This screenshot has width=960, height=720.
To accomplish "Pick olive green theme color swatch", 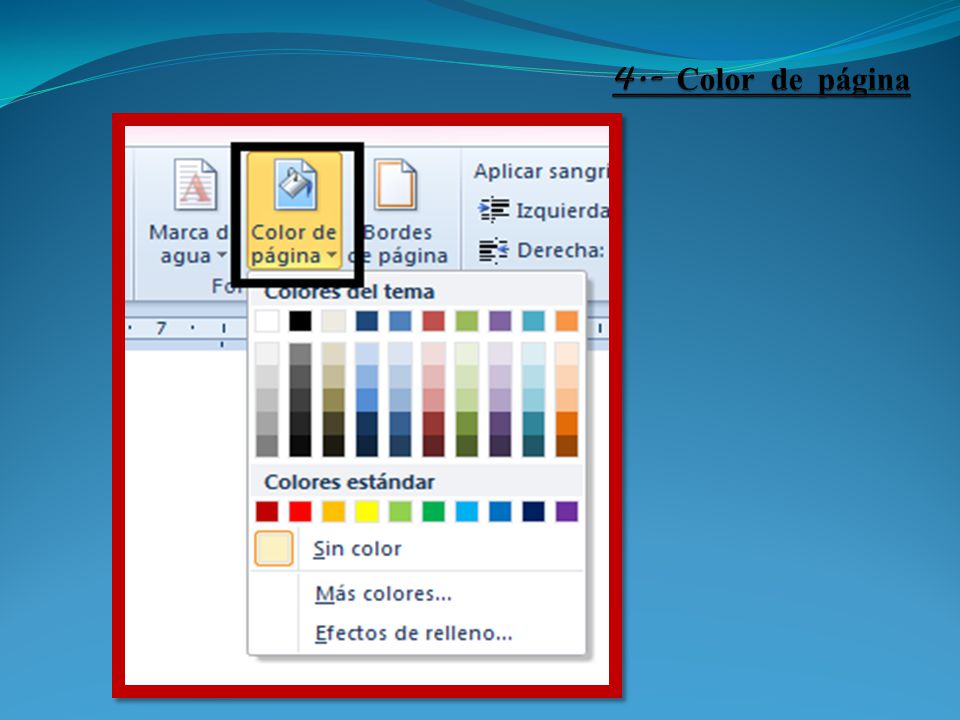I will [x=467, y=321].
